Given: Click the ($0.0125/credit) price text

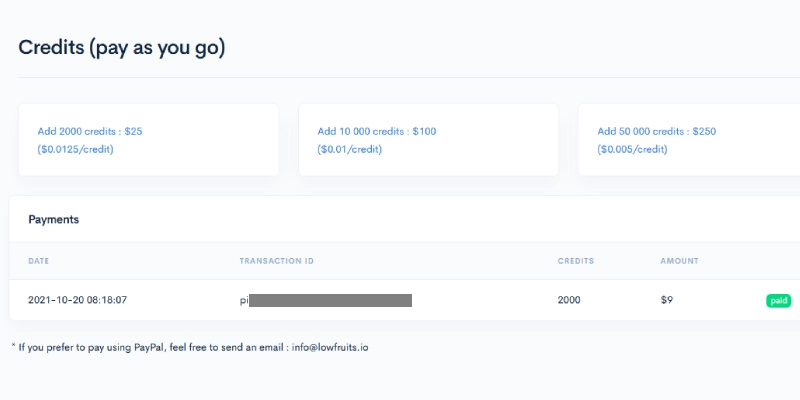Looking at the screenshot, I should pos(76,149).
